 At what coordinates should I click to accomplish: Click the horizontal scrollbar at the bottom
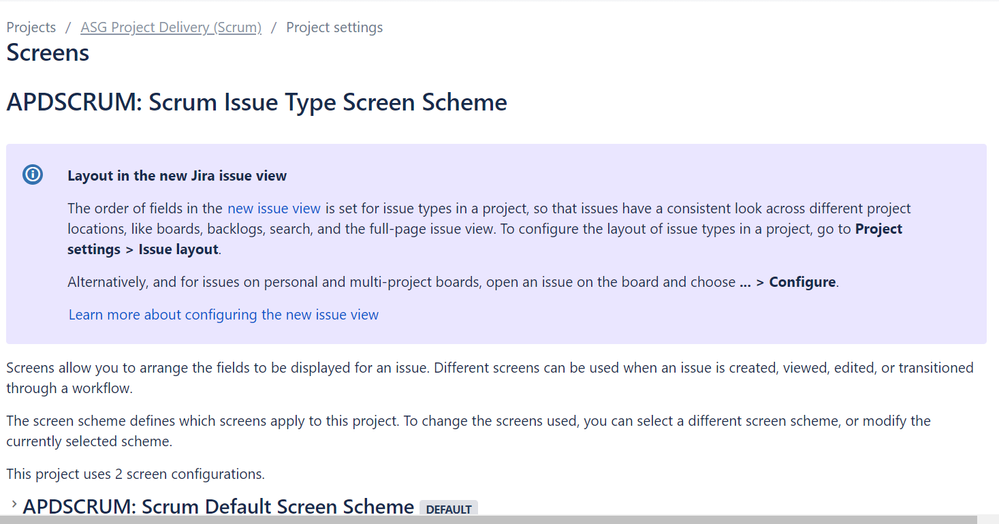coord(489,520)
